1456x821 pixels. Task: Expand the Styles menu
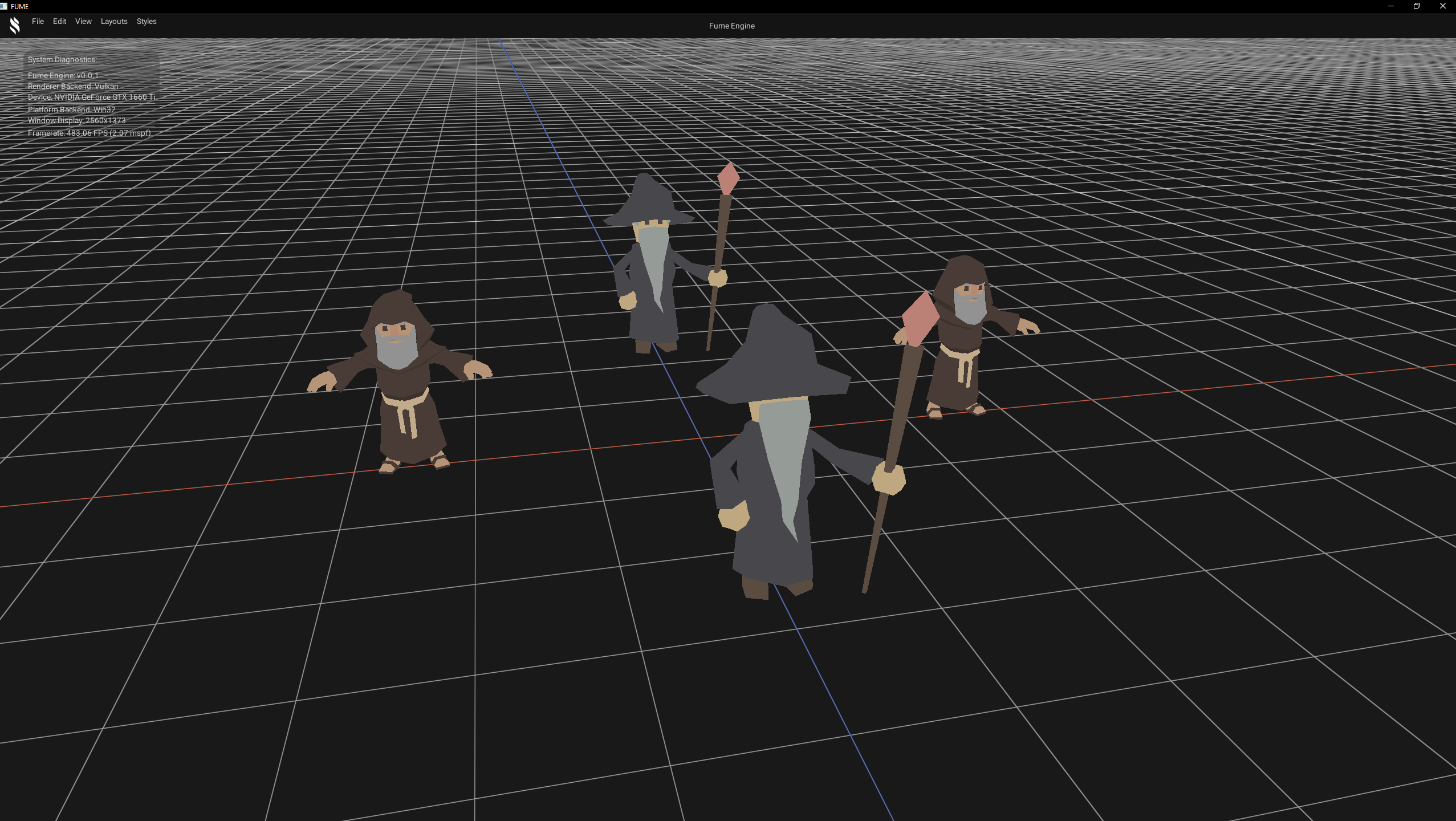(x=147, y=21)
